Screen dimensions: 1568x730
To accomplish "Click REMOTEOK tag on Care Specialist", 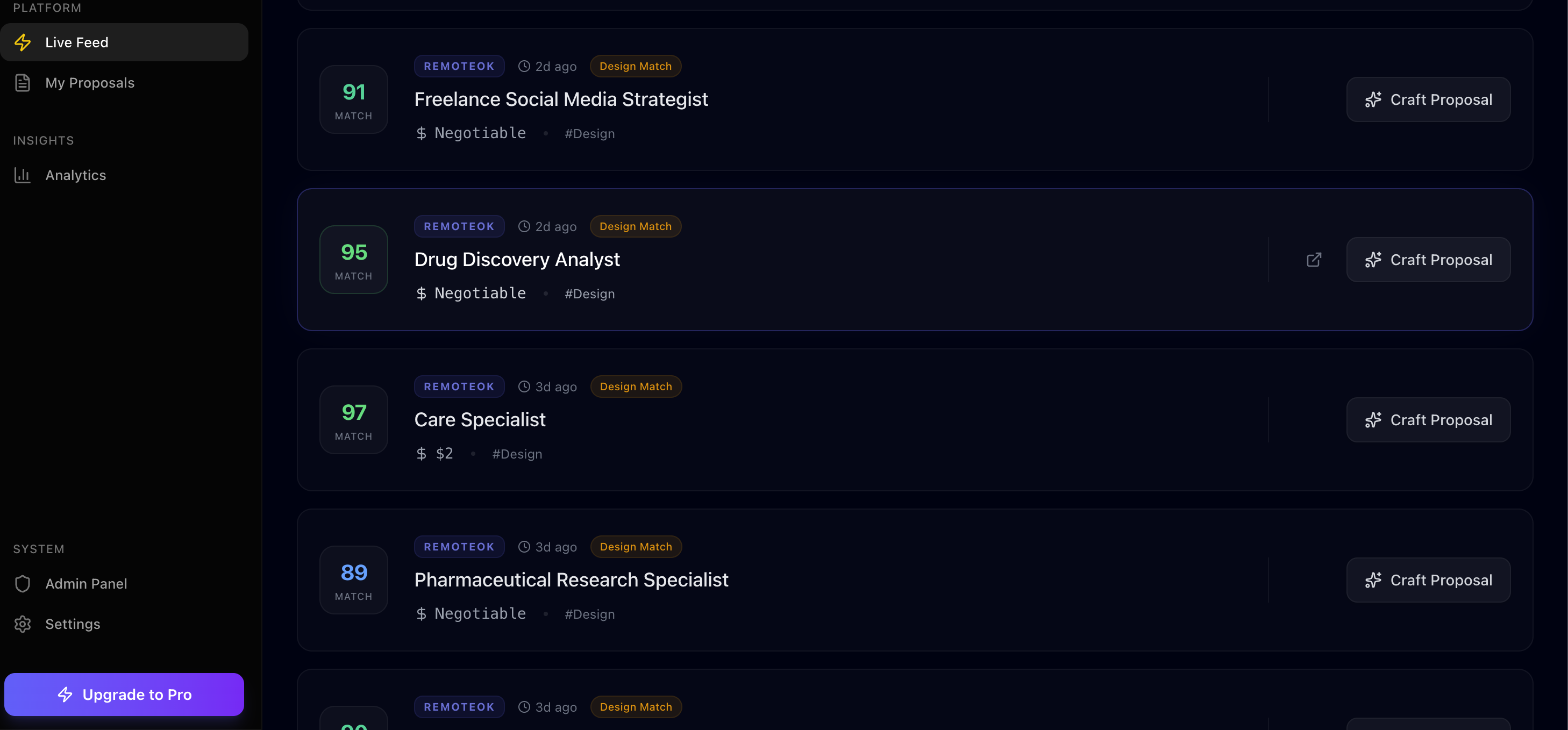I will click(x=459, y=387).
